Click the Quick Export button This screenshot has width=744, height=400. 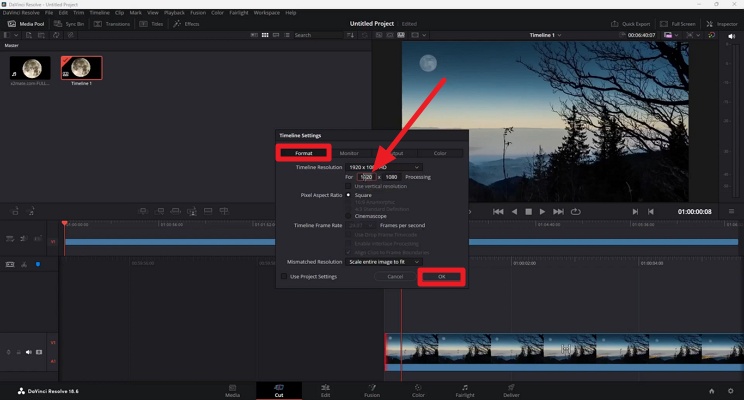point(631,24)
